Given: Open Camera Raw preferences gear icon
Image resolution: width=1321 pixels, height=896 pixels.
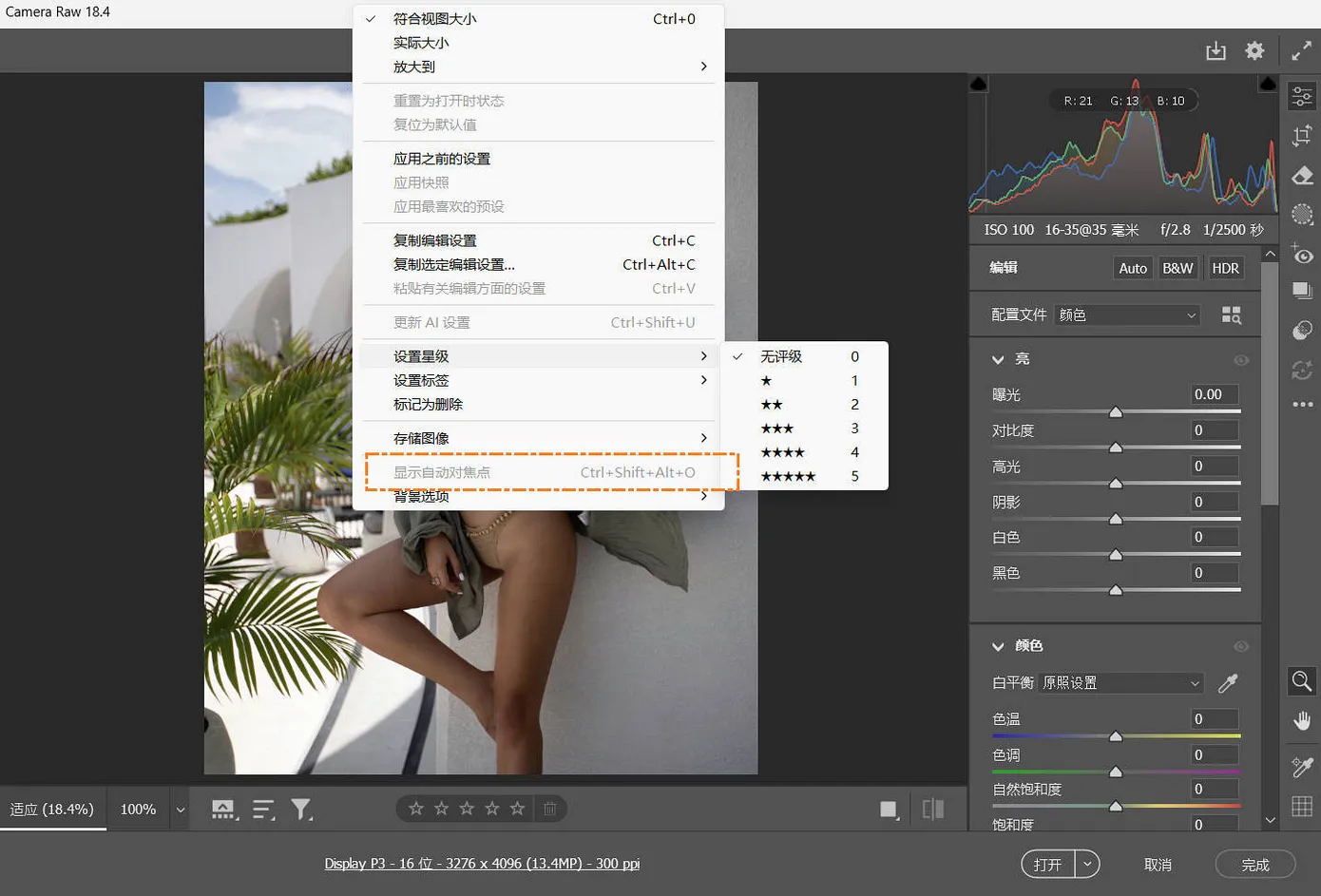Looking at the screenshot, I should [x=1254, y=51].
